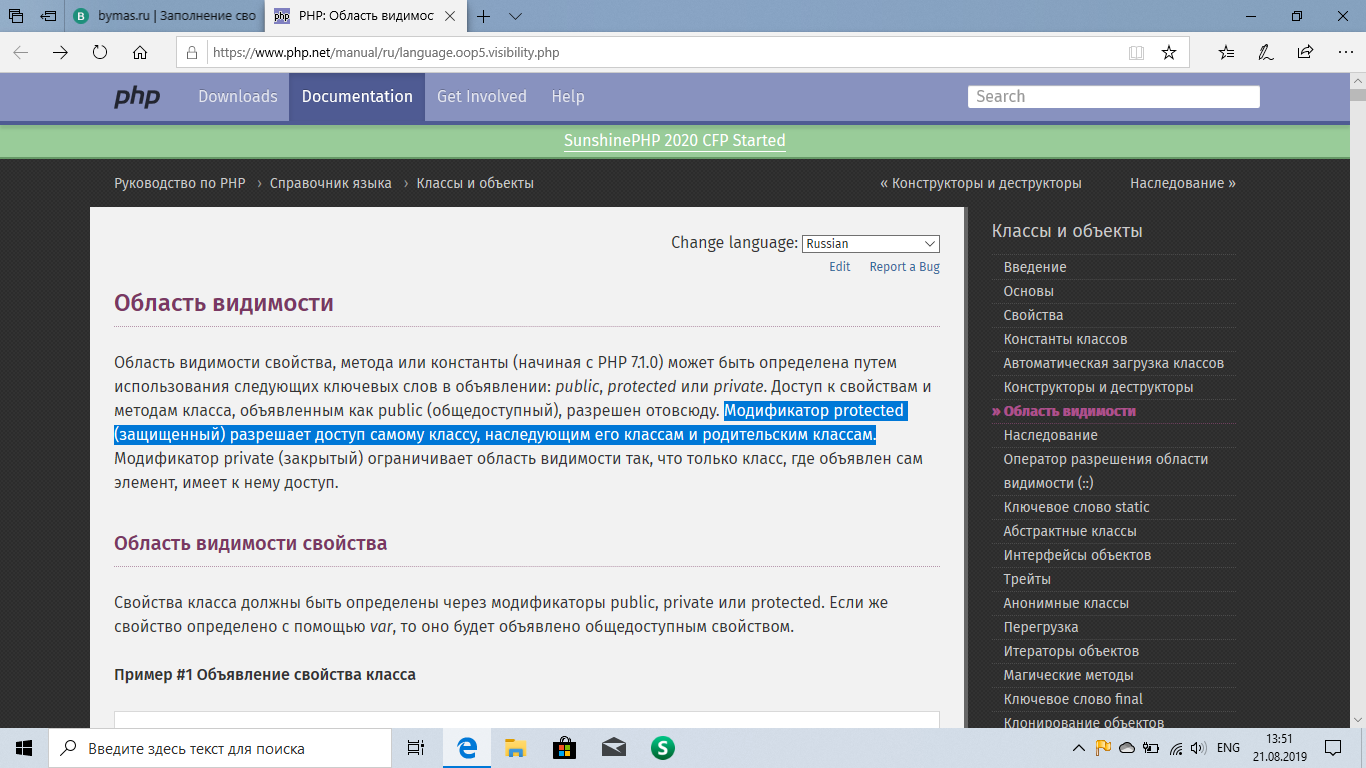Open Microsoft Store from the taskbar
Screen dimensions: 1366x768
pyautogui.click(x=564, y=748)
